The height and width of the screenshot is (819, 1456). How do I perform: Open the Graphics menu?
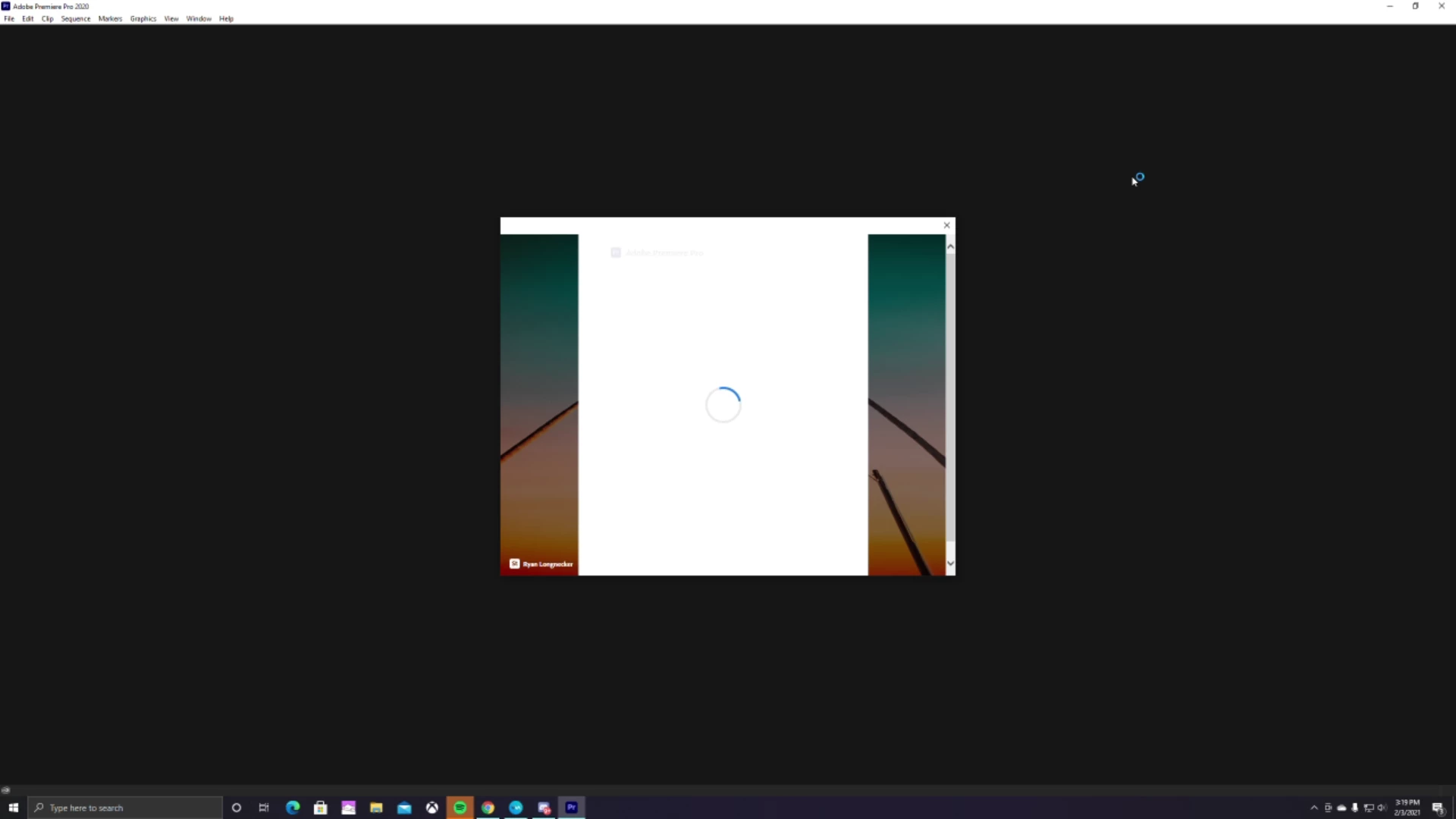pyautogui.click(x=143, y=19)
